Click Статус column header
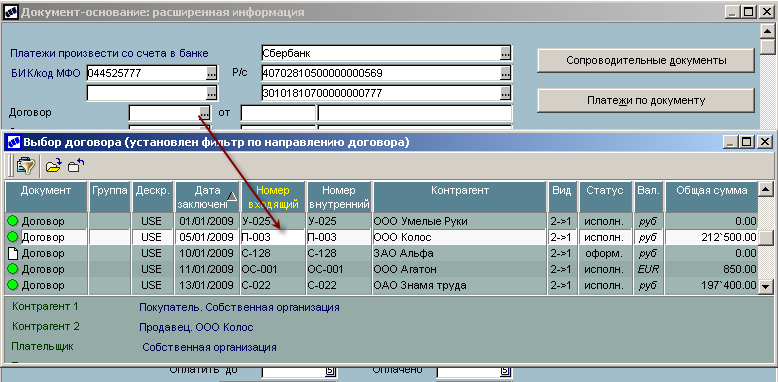Viewport: 778px width, 382px height. tap(606, 197)
